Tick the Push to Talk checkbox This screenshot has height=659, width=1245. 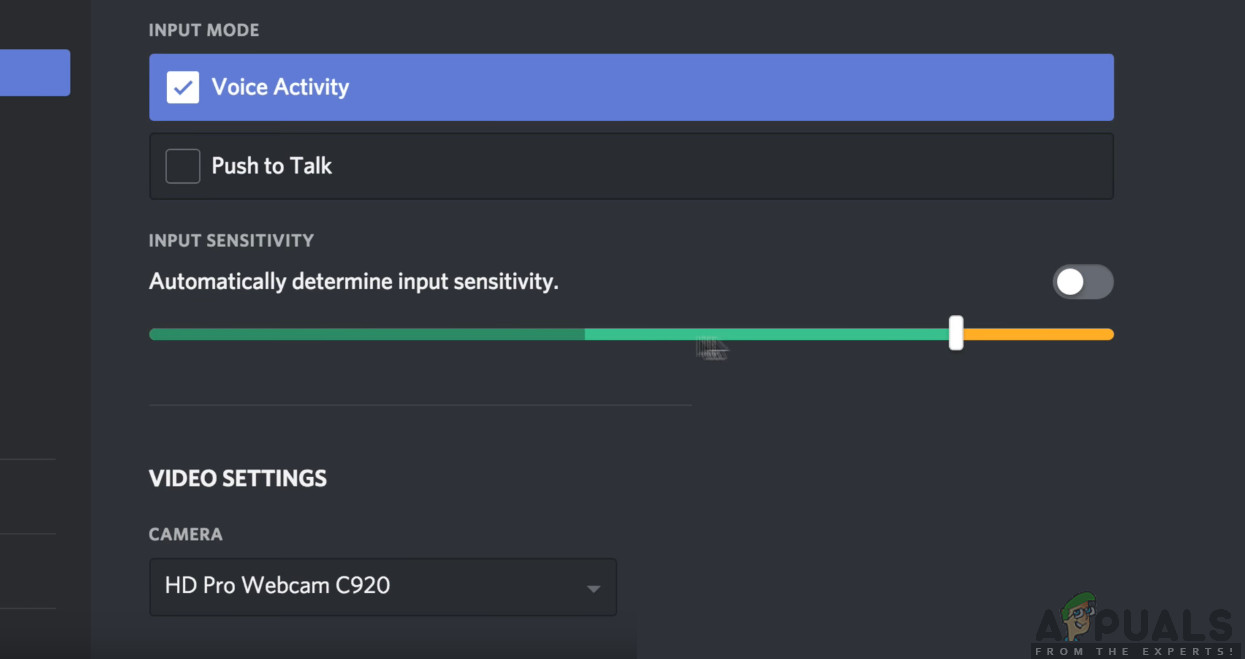(x=183, y=166)
